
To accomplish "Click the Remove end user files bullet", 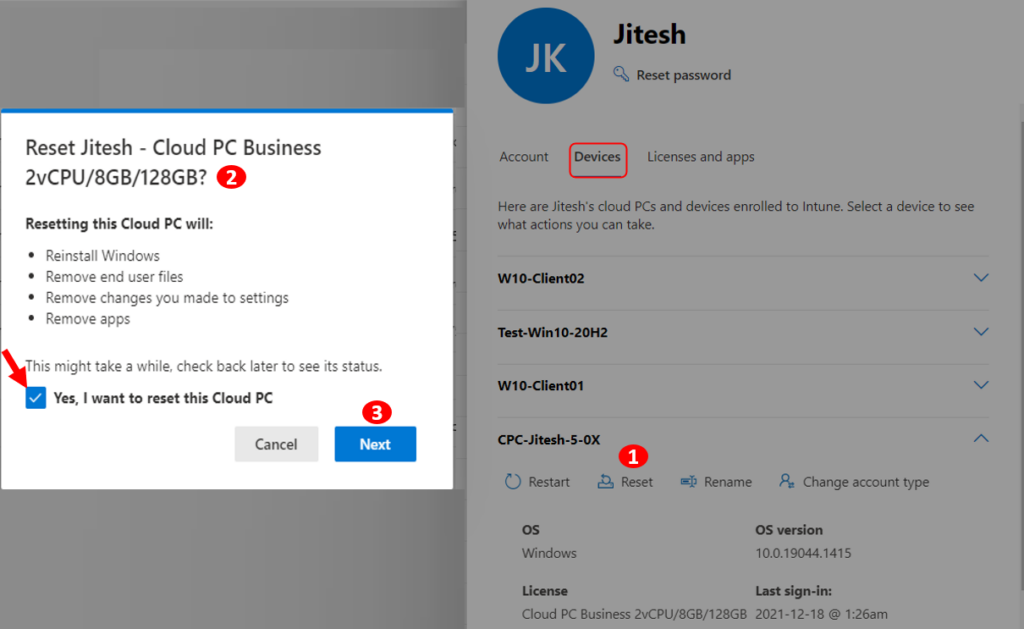I will pyautogui.click(x=114, y=277).
